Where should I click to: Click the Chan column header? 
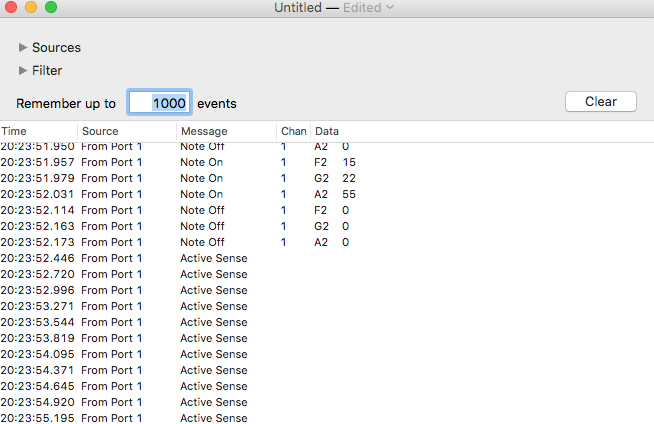pos(294,131)
